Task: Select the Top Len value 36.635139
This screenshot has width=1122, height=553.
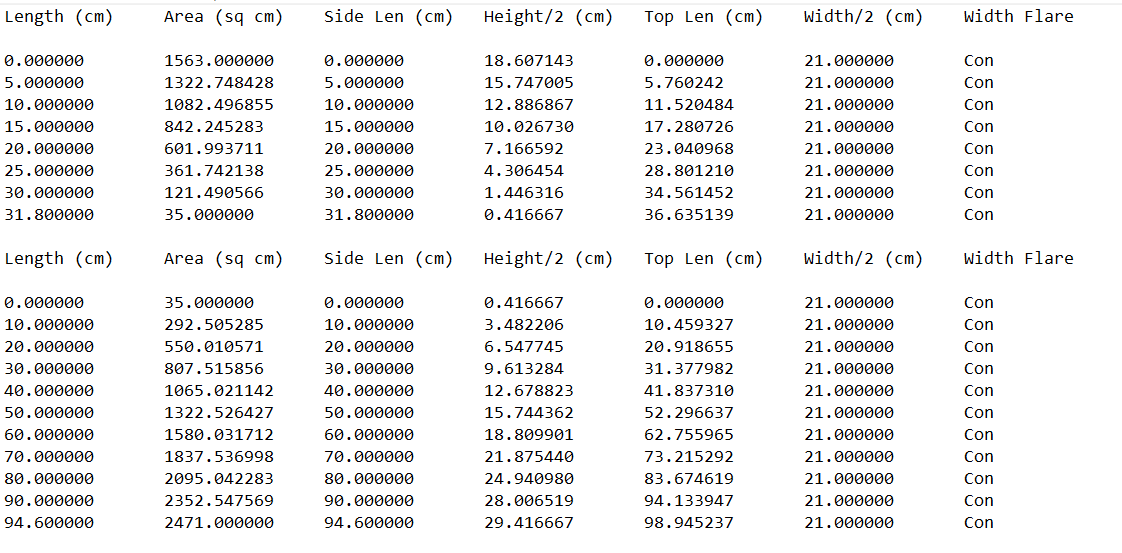Action: point(689,215)
